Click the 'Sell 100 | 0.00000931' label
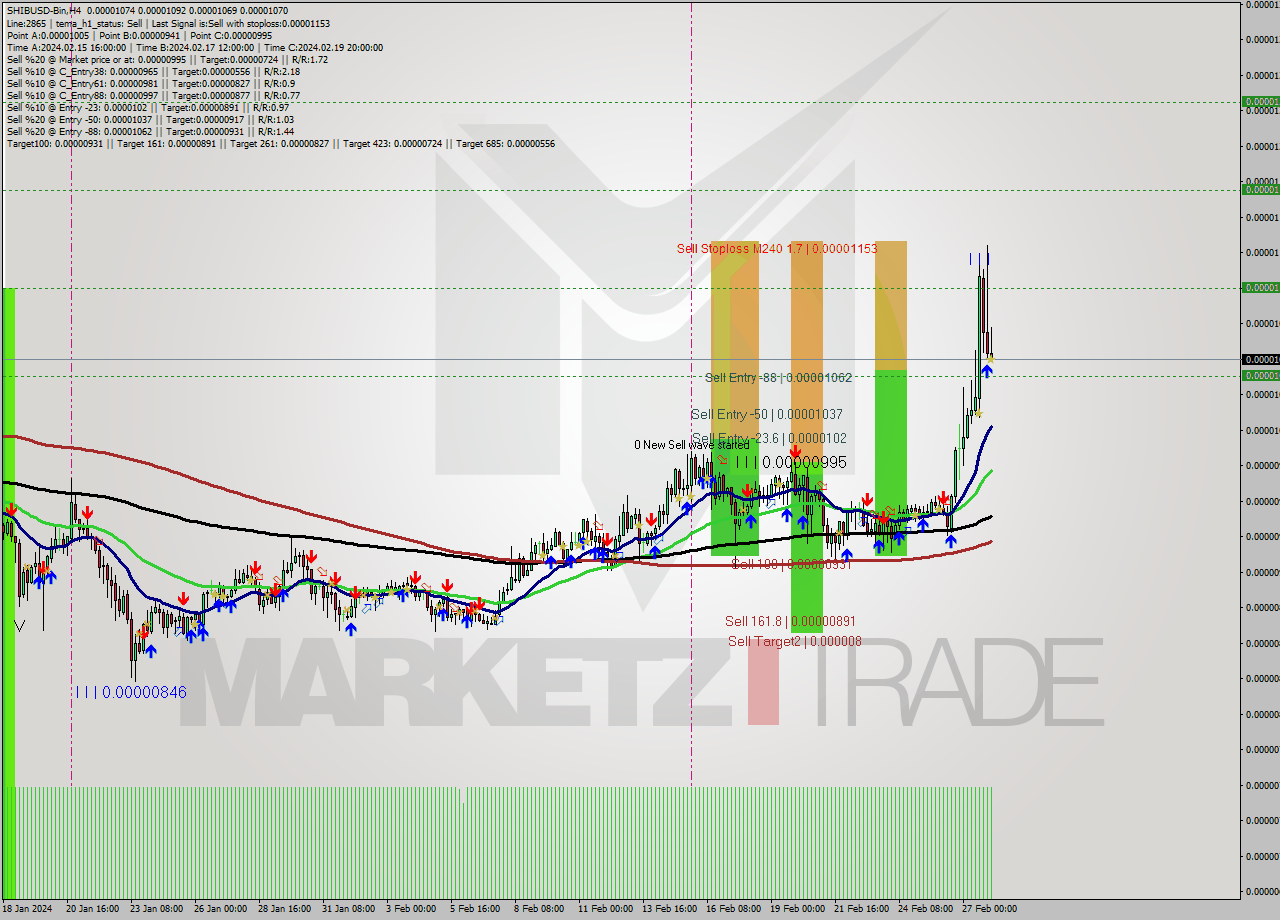1280x920 pixels. tap(790, 564)
